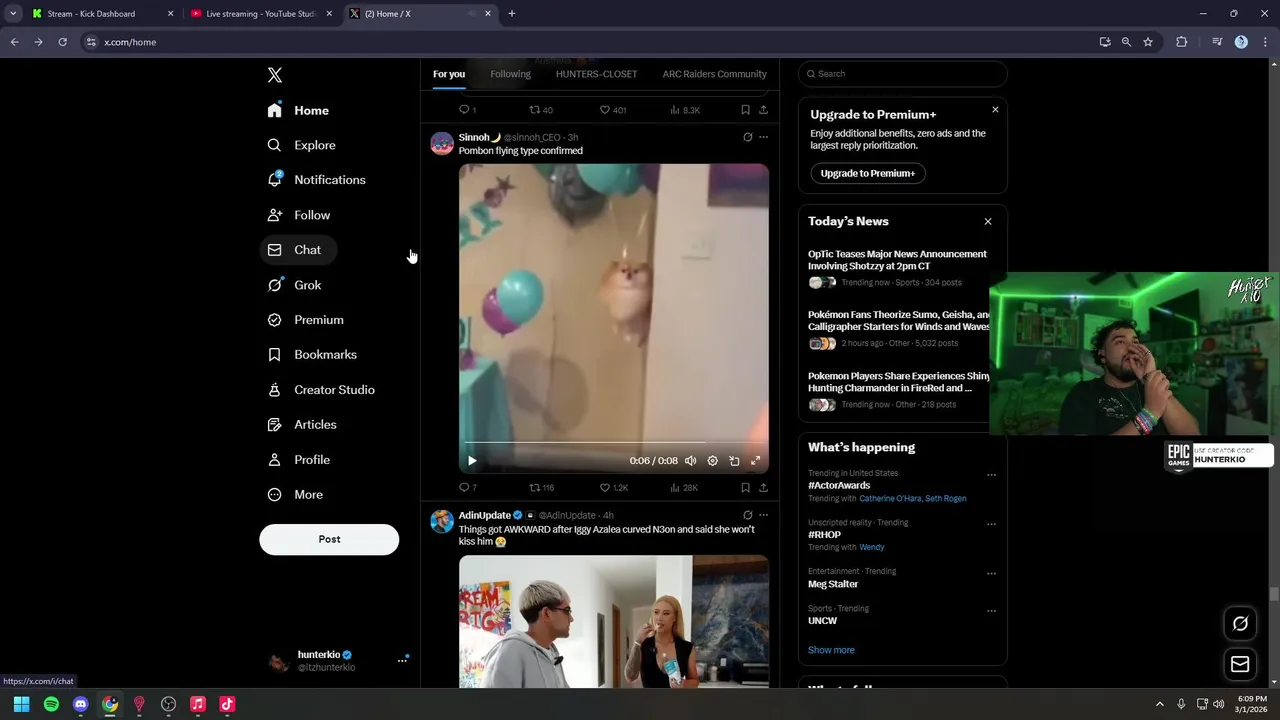Open Notifications in the sidebar
This screenshot has height=720, width=1280.
point(317,180)
